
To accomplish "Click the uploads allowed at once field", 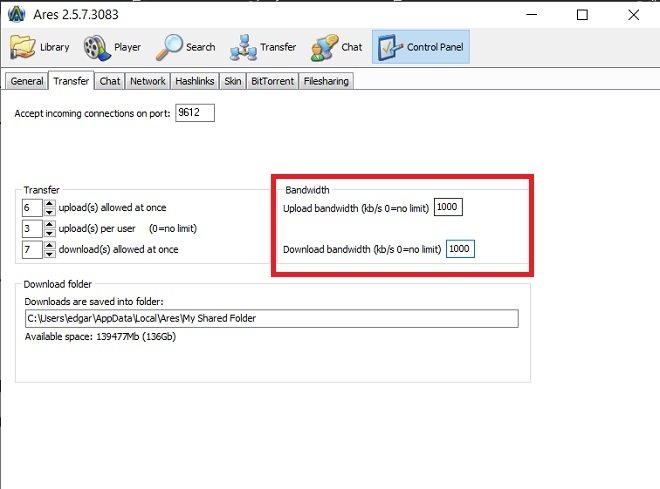I will 32,207.
